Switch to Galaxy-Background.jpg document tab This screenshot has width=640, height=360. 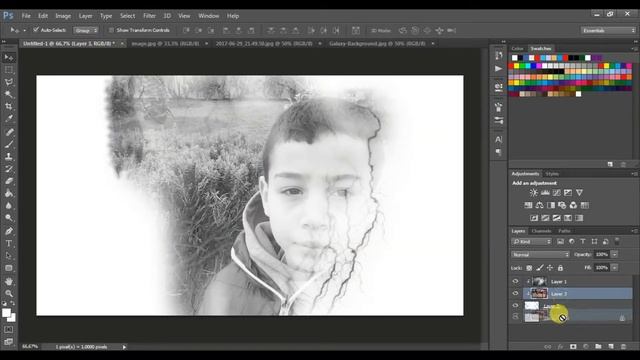click(377, 43)
